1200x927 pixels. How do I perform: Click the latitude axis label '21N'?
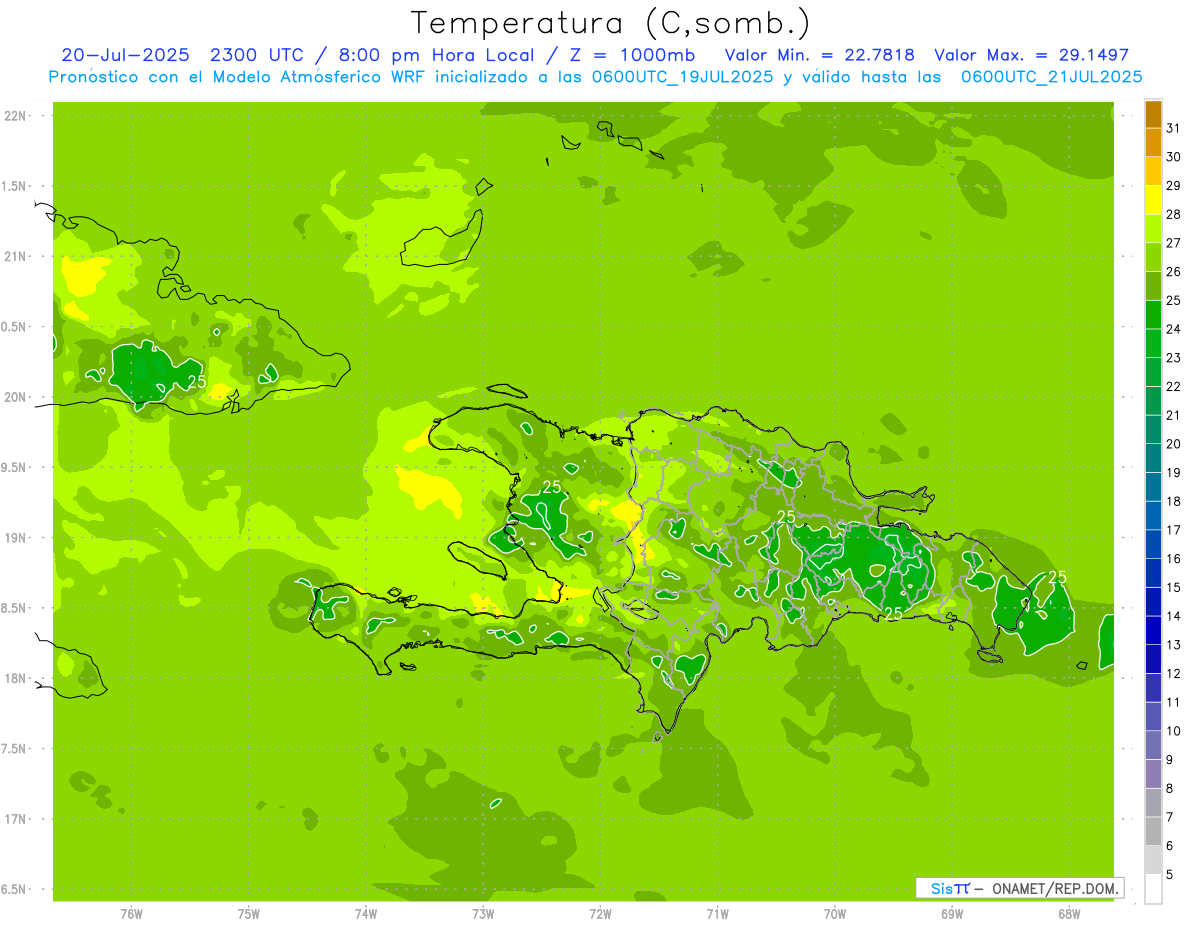tap(14, 256)
